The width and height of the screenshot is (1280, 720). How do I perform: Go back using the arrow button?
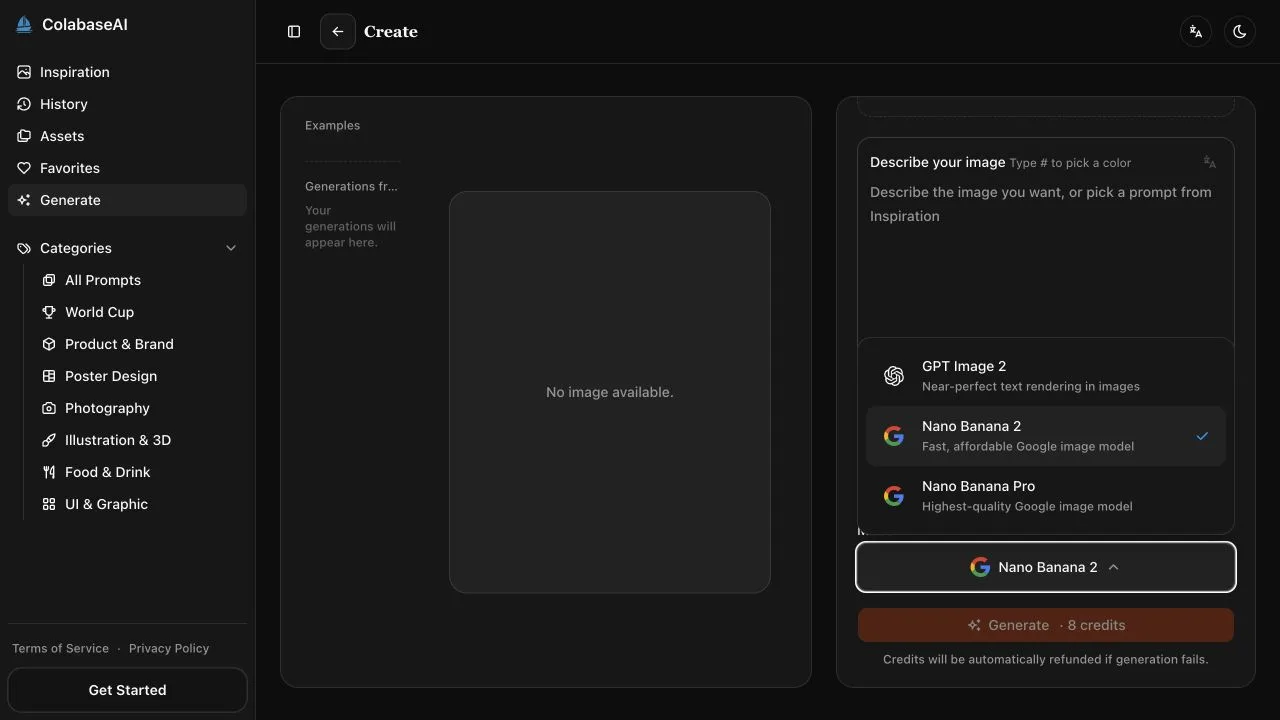[338, 32]
